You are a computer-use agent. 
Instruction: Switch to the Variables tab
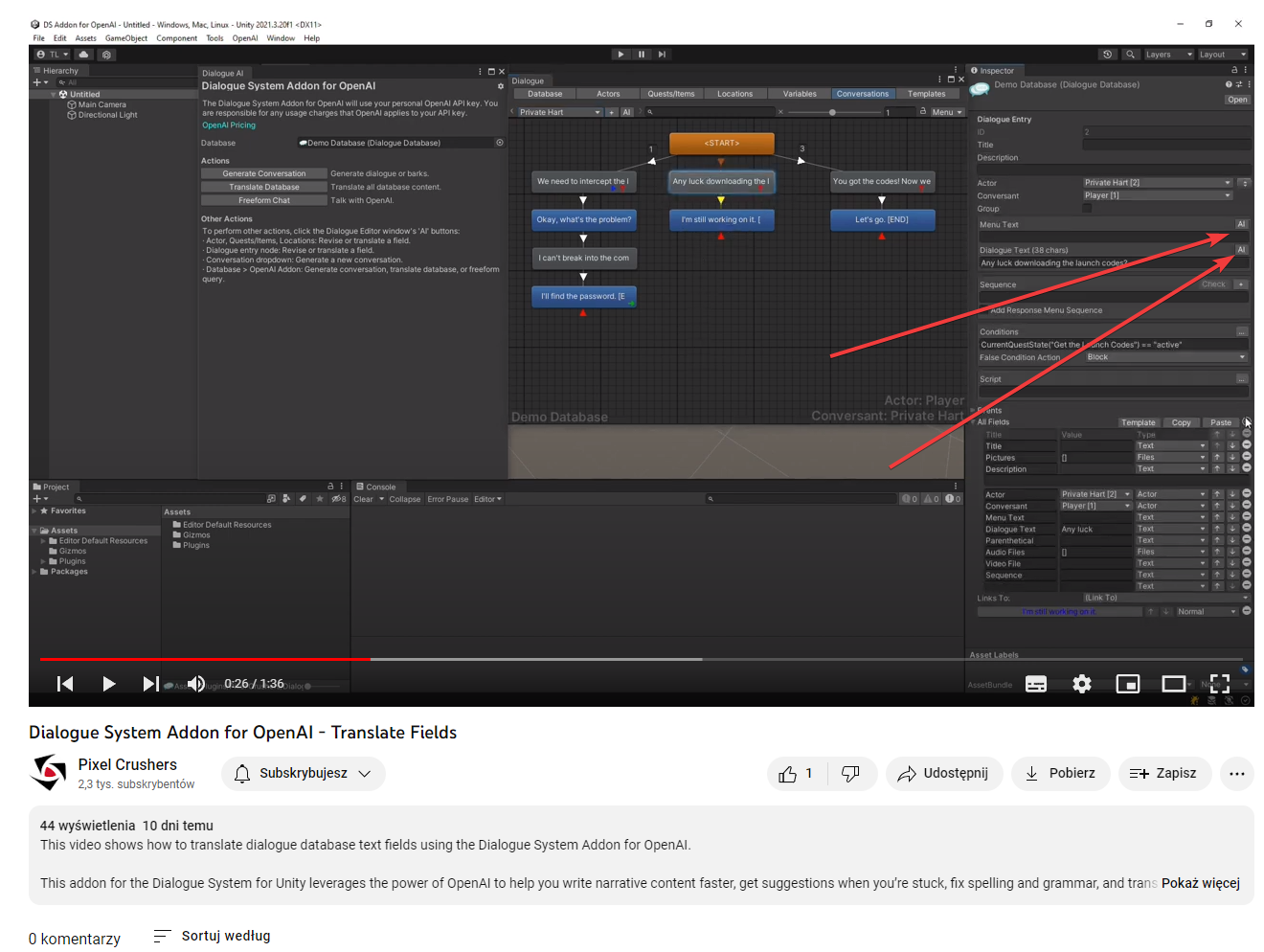(x=800, y=94)
